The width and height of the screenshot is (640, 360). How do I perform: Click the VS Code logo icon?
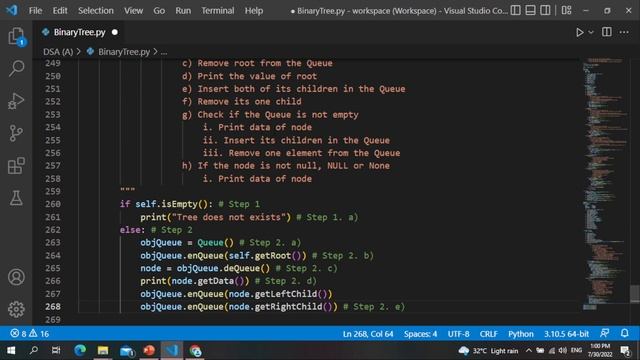click(x=11, y=10)
